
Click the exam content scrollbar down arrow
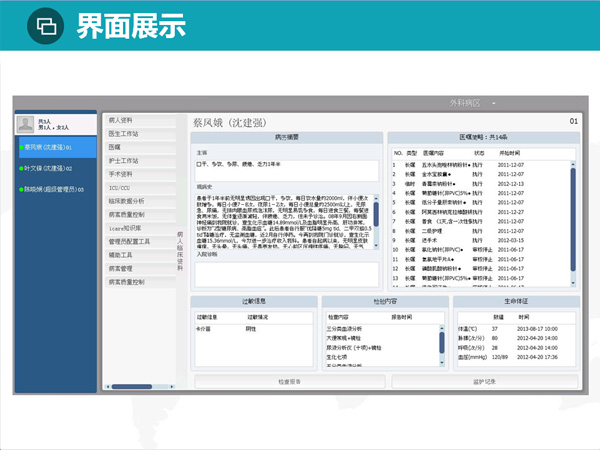point(442,362)
